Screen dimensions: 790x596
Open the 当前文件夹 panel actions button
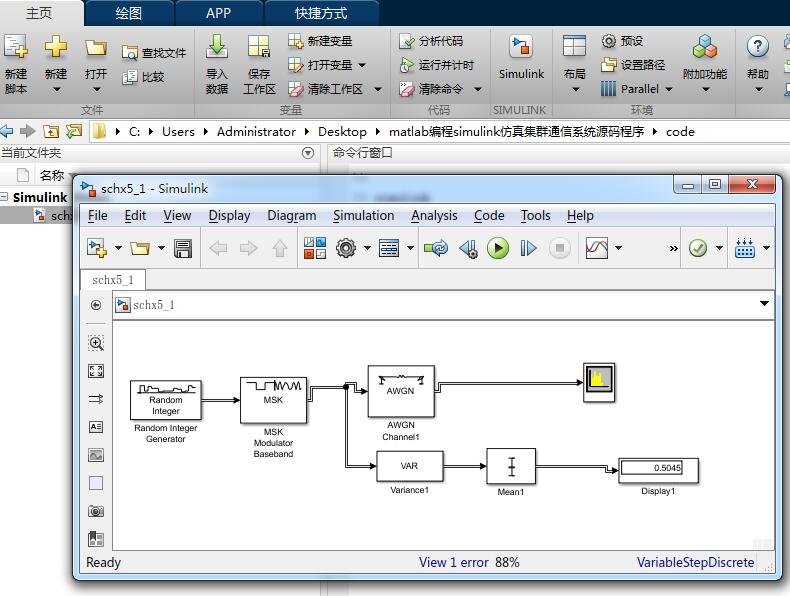click(x=308, y=153)
